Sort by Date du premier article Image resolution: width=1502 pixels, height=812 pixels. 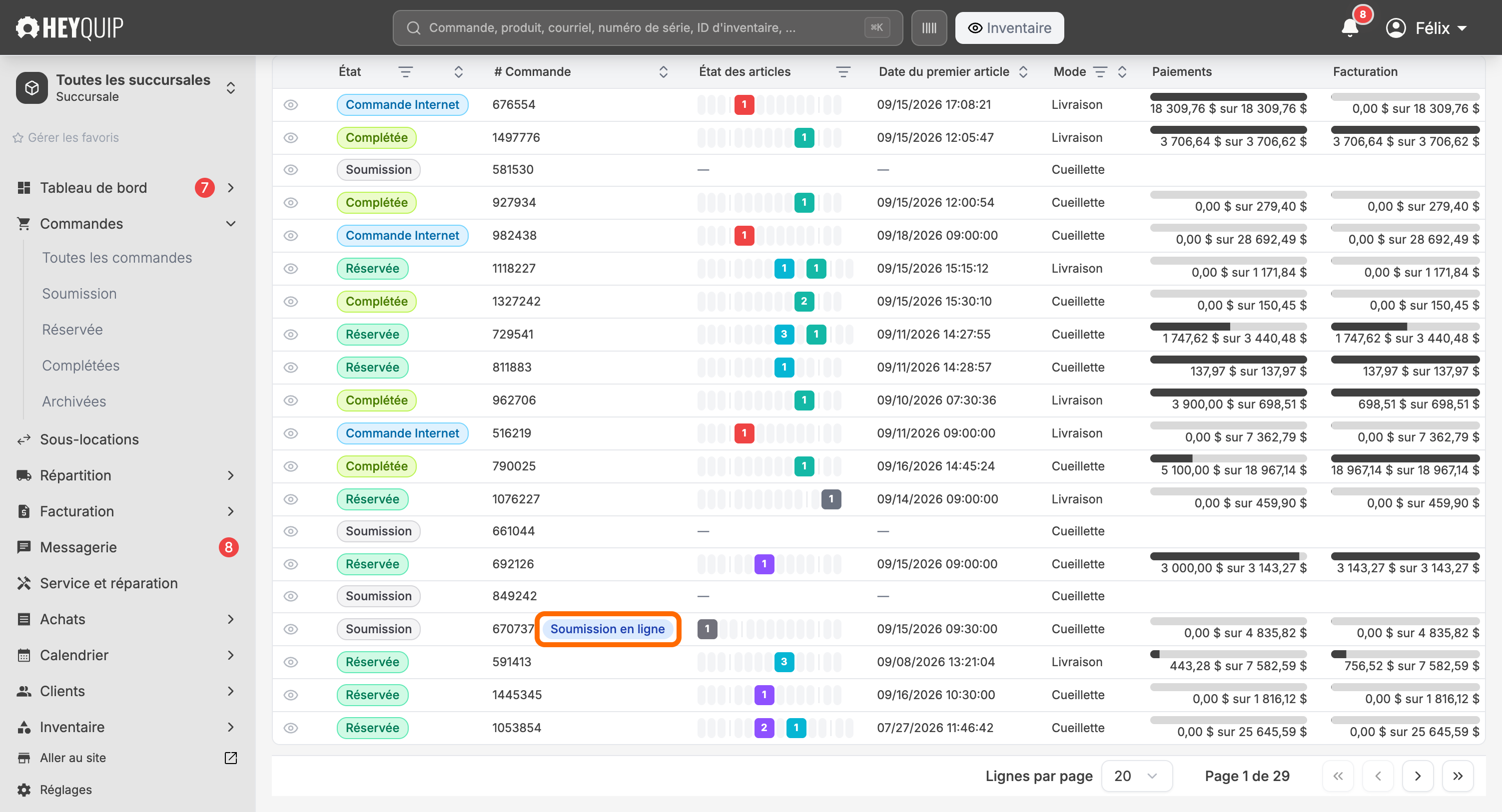(1023, 72)
